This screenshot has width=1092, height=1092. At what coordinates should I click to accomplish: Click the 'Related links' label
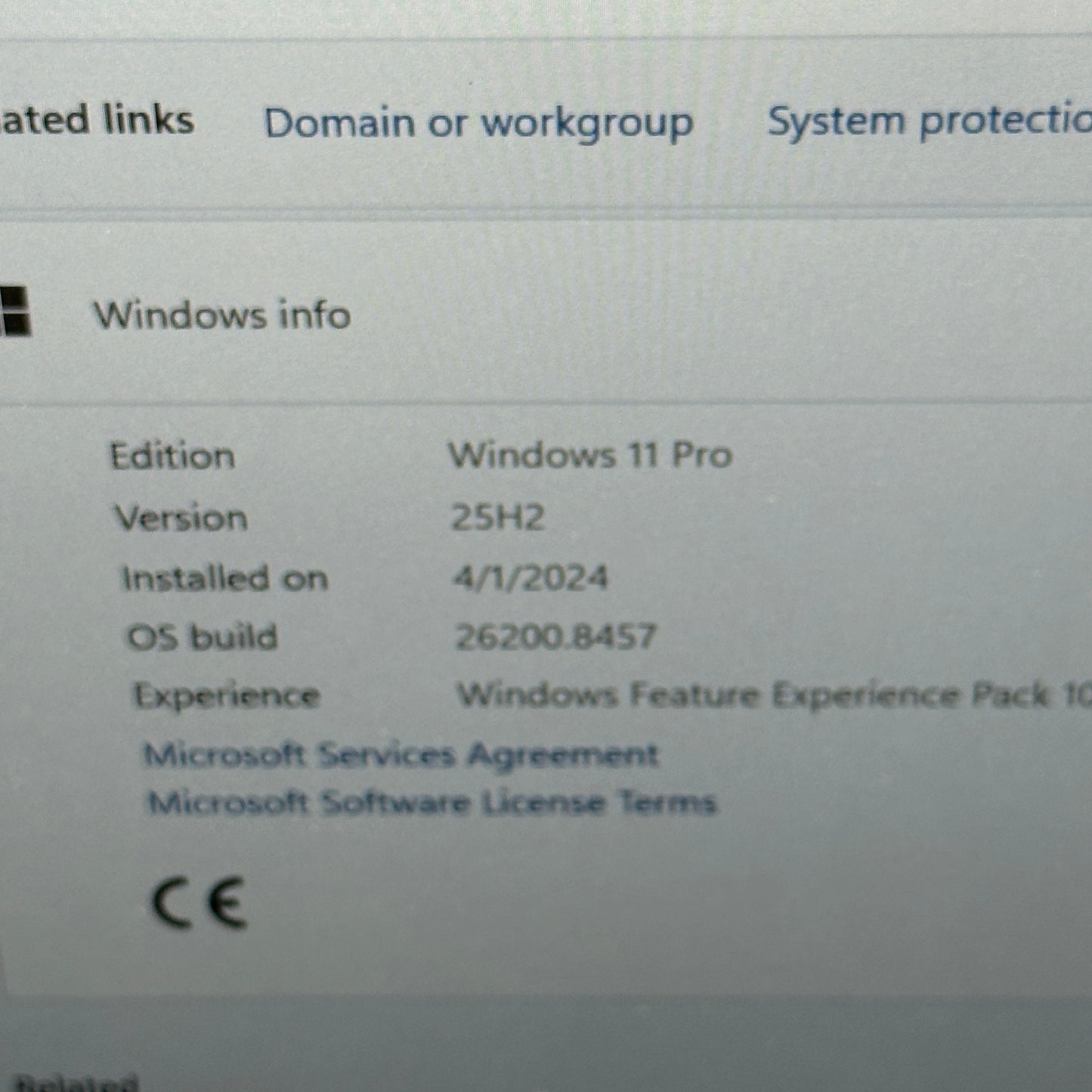(97, 121)
